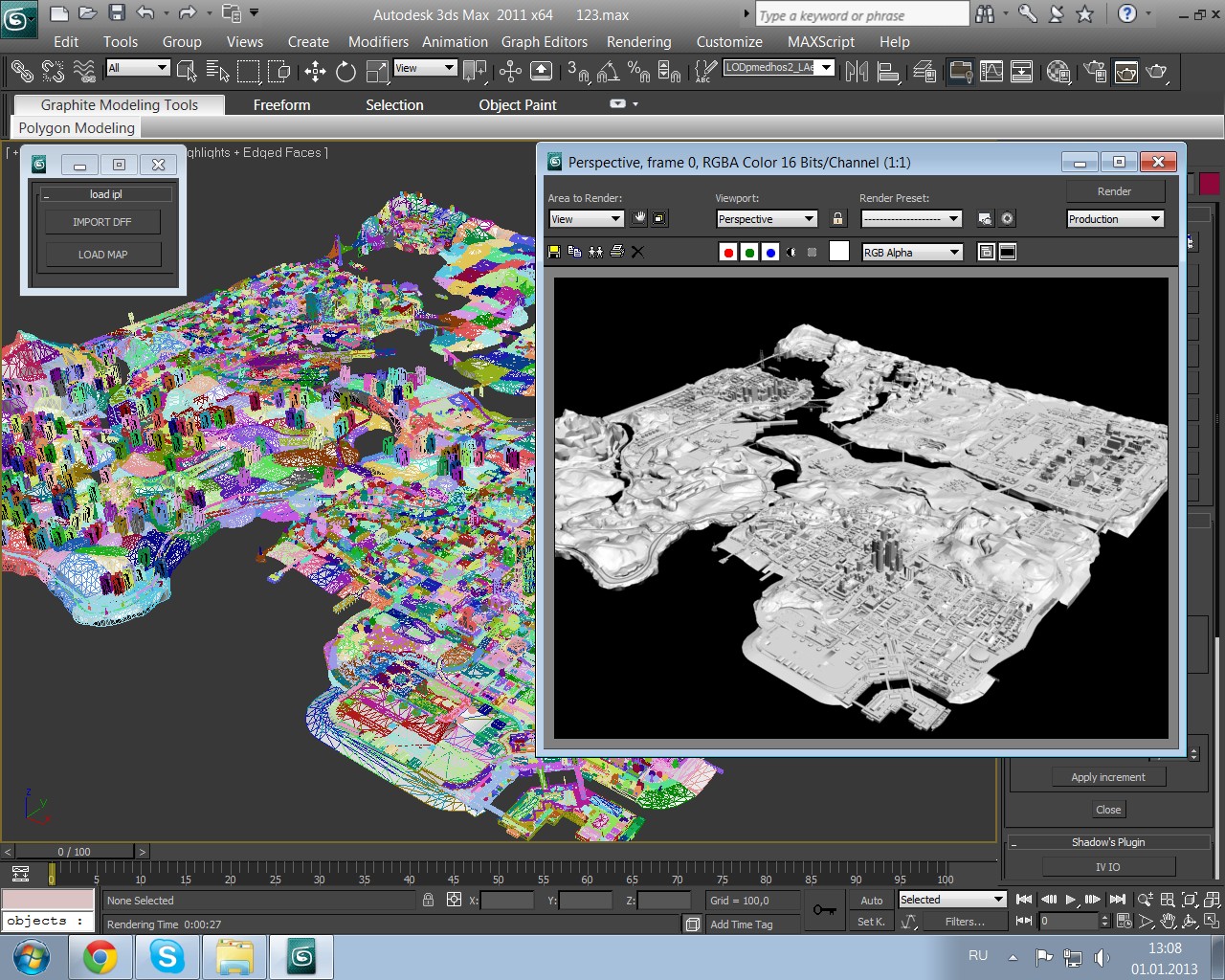
Task: Click the white background color swatch
Action: [839, 251]
